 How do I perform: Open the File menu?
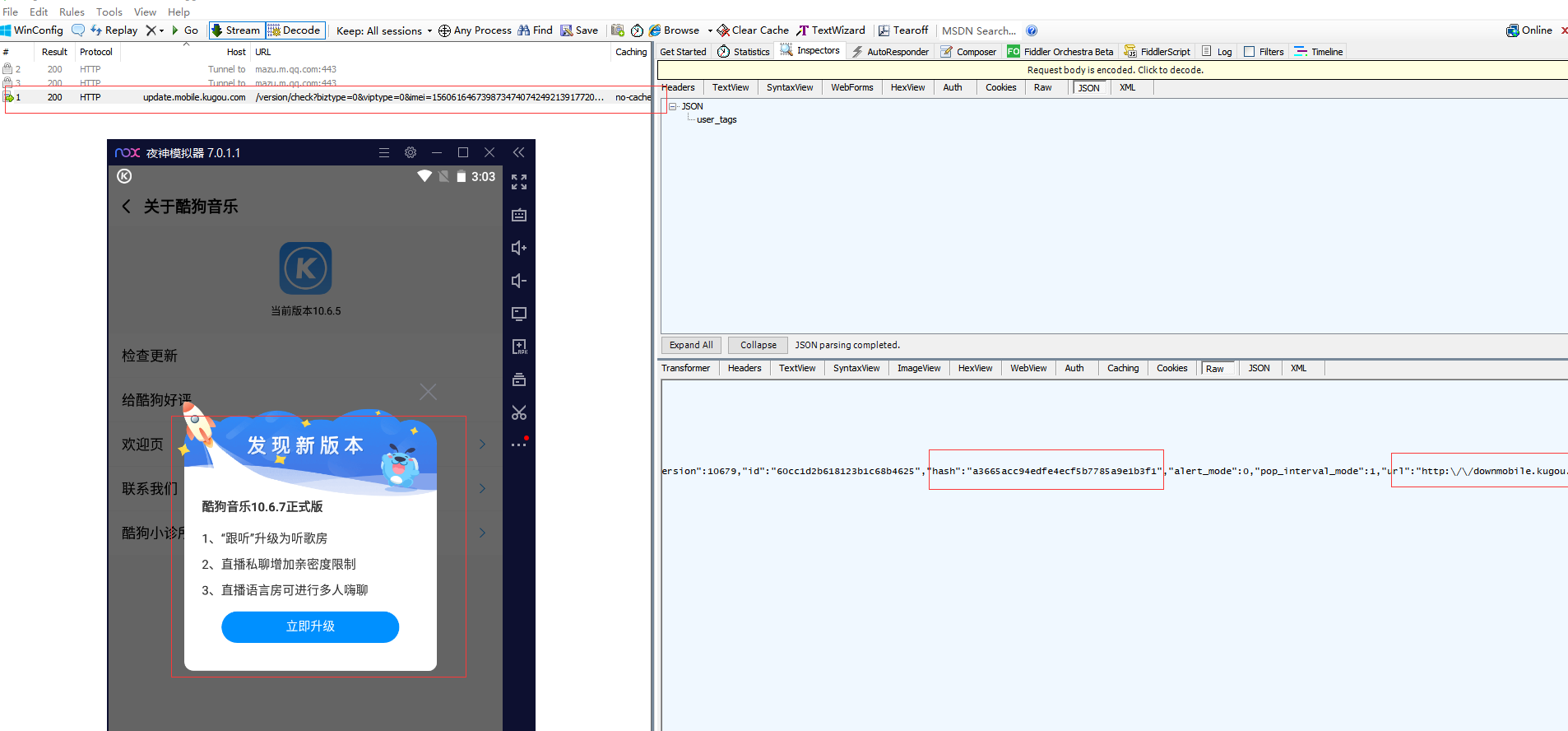click(10, 12)
